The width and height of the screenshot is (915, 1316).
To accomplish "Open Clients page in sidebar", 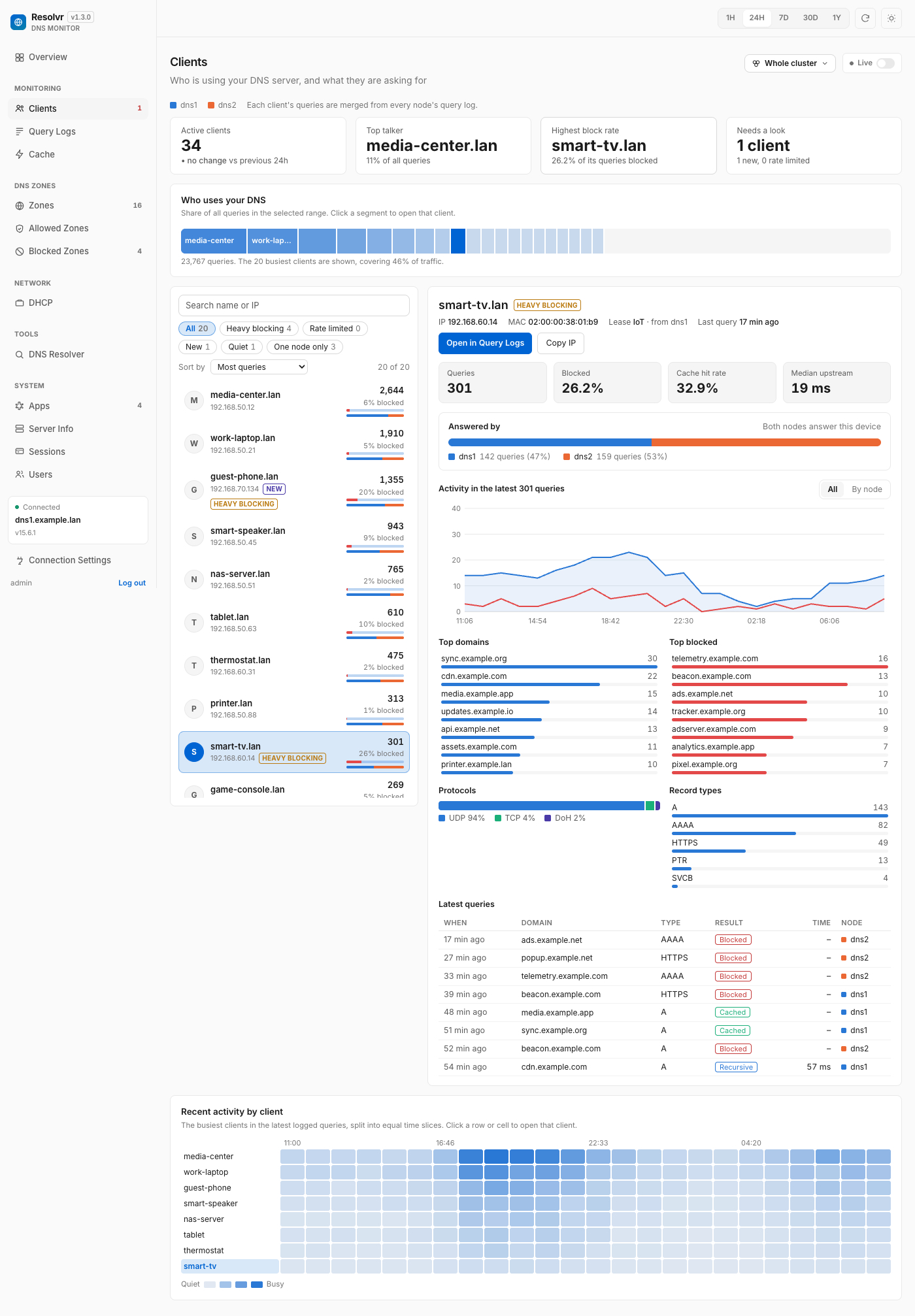I will pyautogui.click(x=78, y=108).
